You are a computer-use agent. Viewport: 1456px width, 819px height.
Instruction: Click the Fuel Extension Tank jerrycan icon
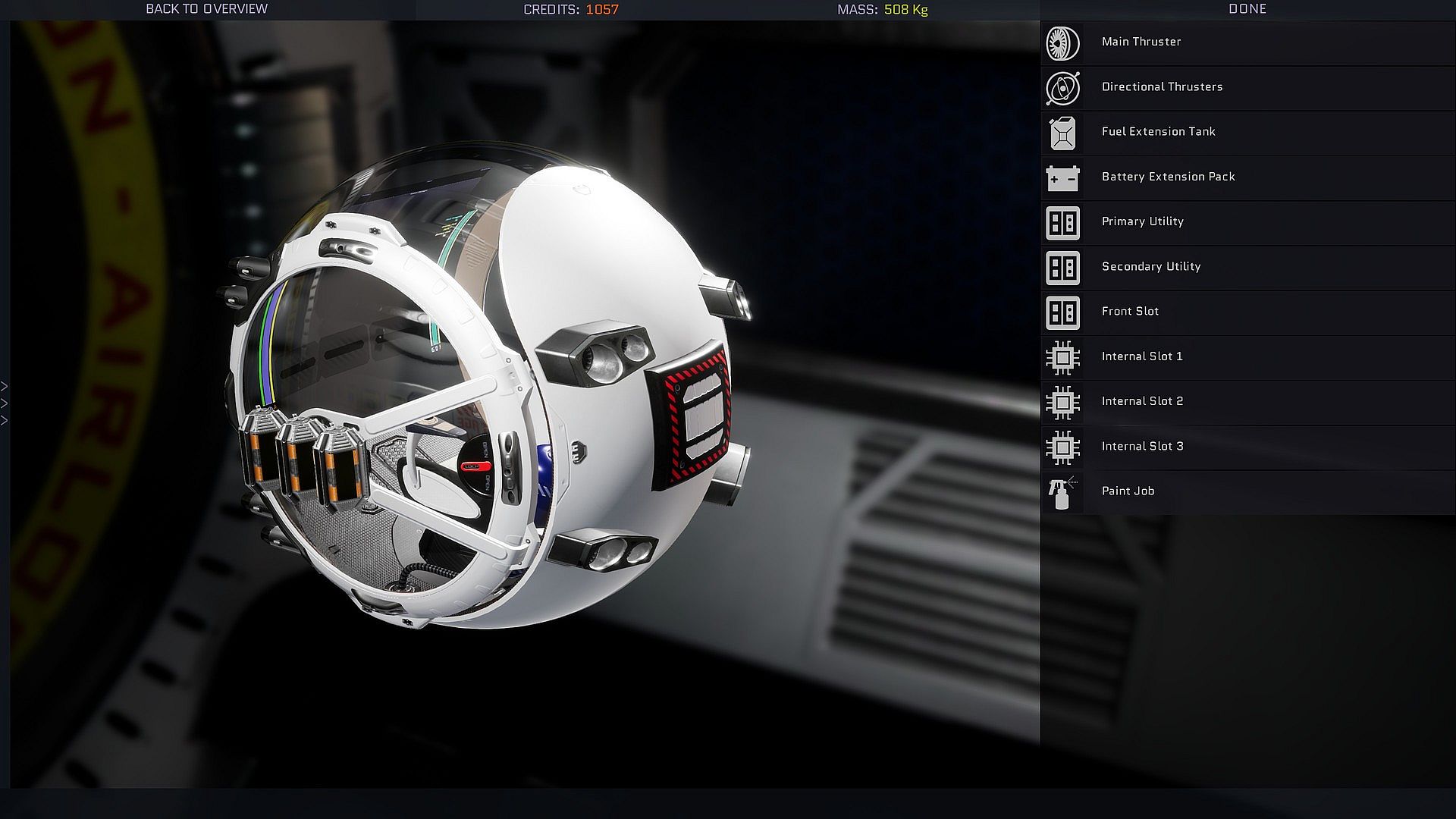click(1062, 133)
